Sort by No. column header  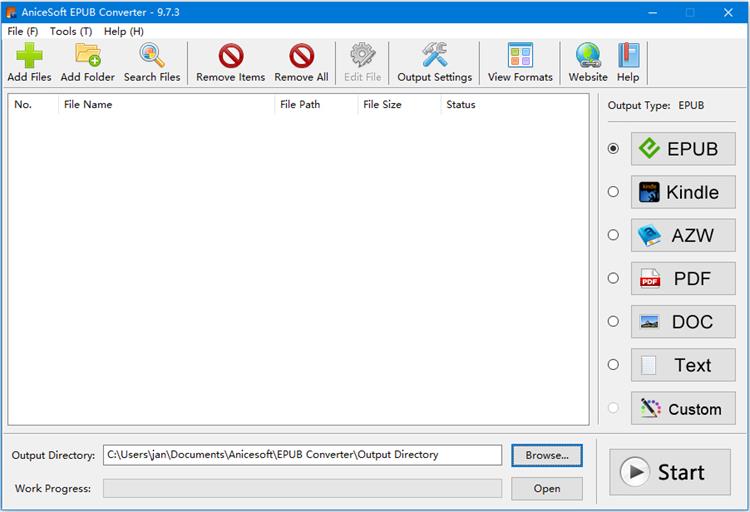33,104
